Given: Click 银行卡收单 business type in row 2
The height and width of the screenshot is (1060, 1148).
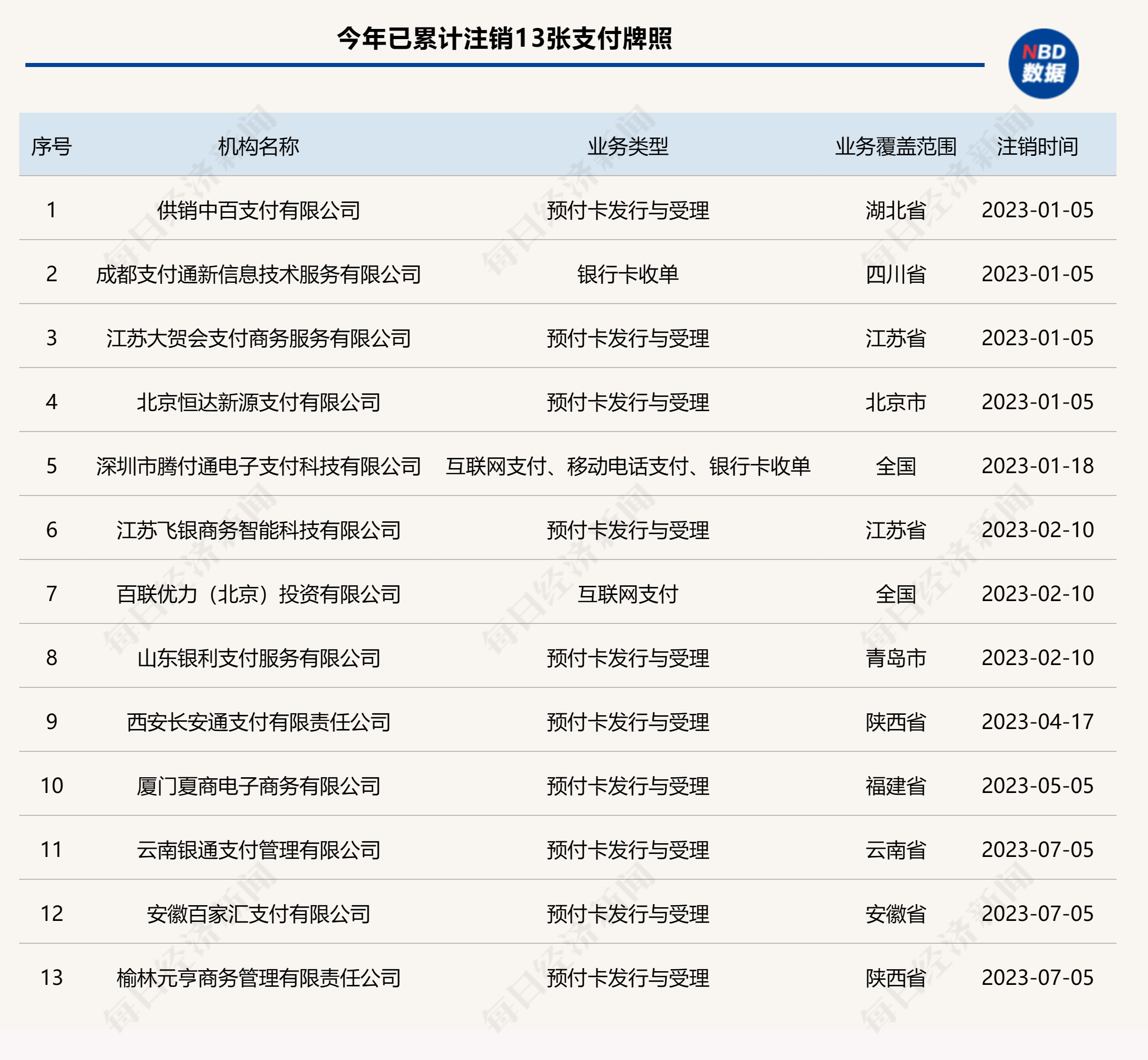Looking at the screenshot, I should tap(628, 275).
